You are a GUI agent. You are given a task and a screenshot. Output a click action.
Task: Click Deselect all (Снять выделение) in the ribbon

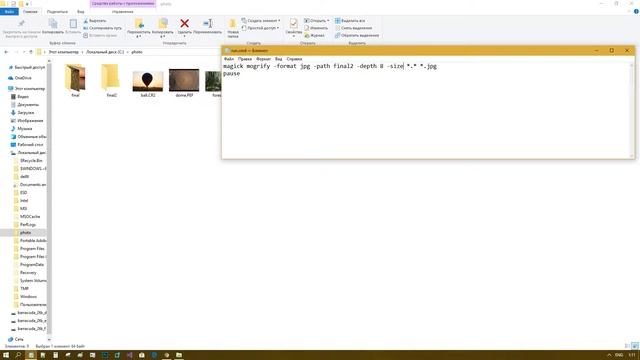coord(353,28)
